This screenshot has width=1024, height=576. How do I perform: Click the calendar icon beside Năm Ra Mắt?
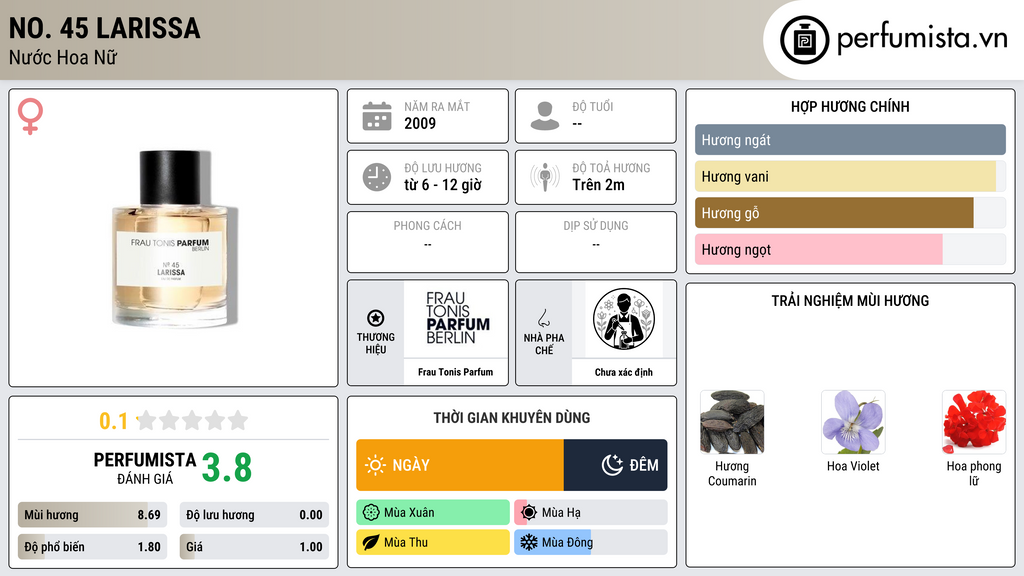pos(377,116)
